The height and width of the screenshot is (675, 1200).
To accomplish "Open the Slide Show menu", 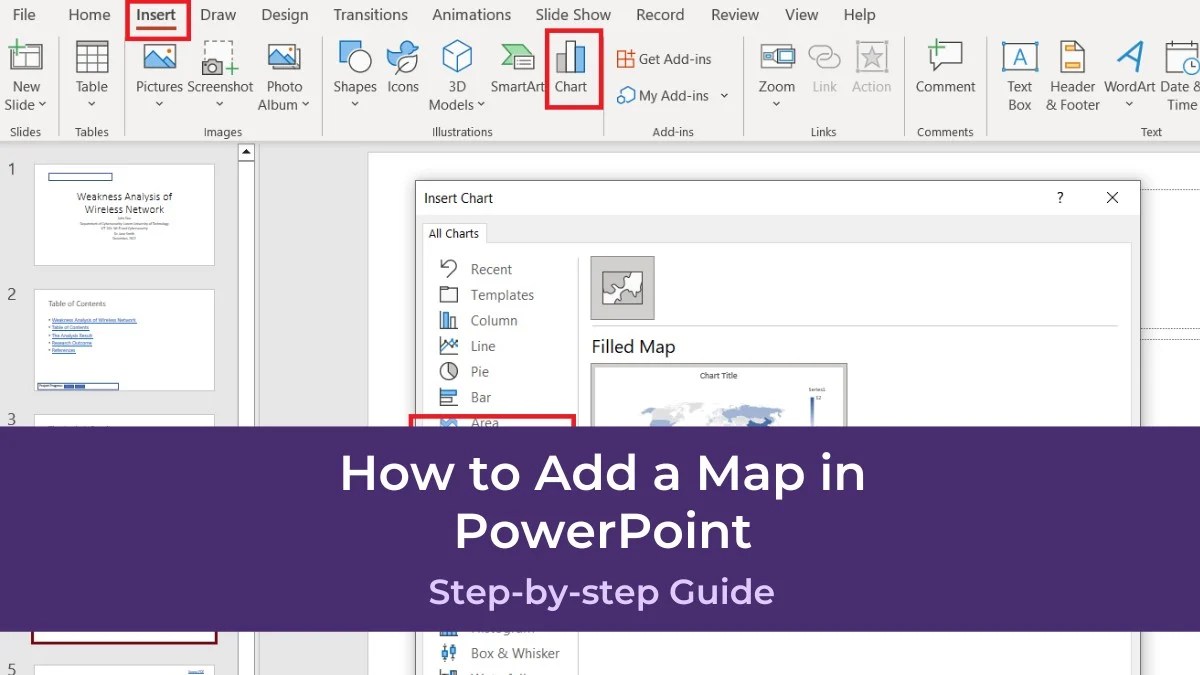I will (572, 14).
